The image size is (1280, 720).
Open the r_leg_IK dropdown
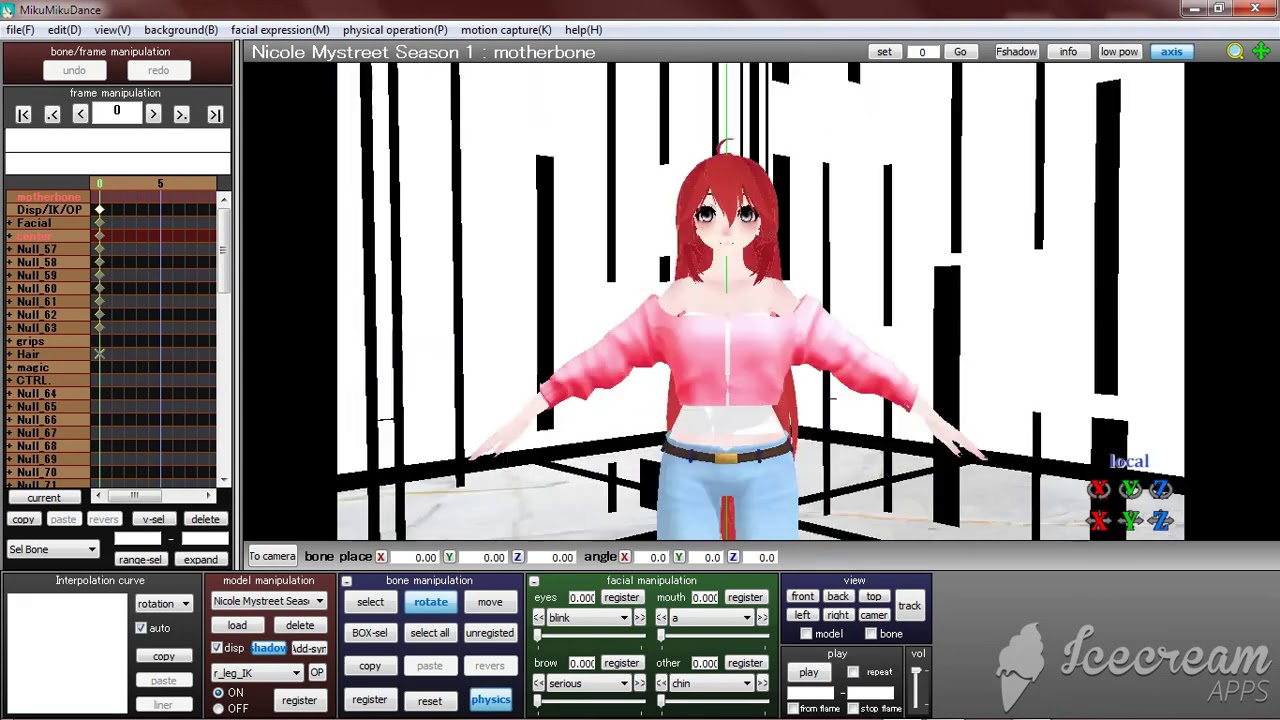coord(256,673)
